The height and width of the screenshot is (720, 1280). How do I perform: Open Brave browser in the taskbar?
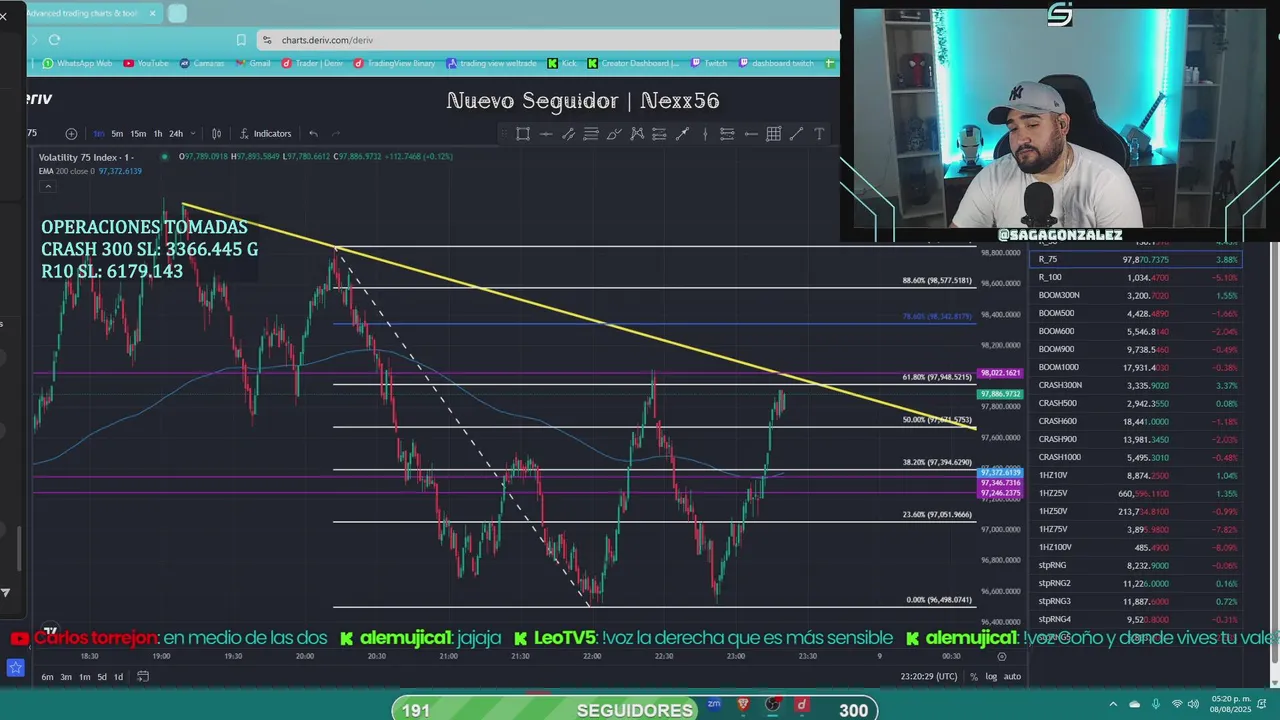point(743,705)
